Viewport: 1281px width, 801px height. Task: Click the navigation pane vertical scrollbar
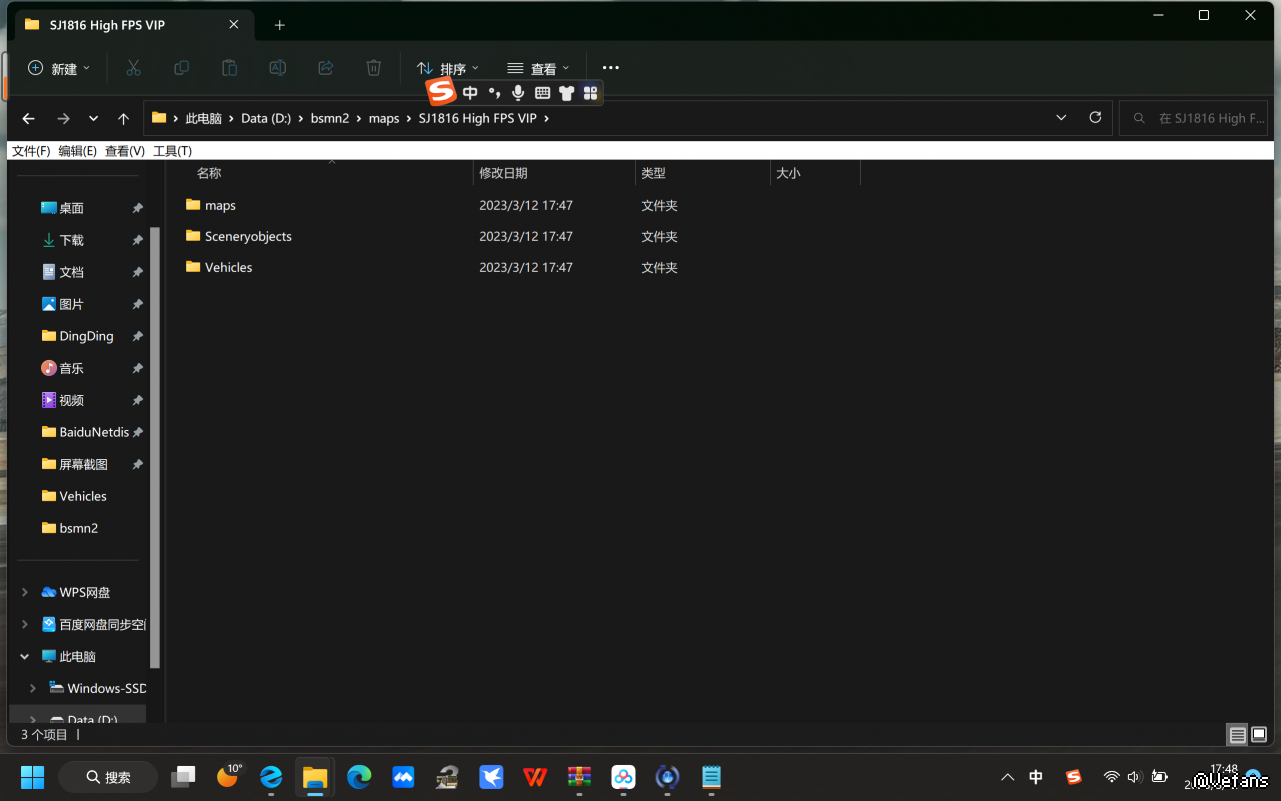click(154, 440)
